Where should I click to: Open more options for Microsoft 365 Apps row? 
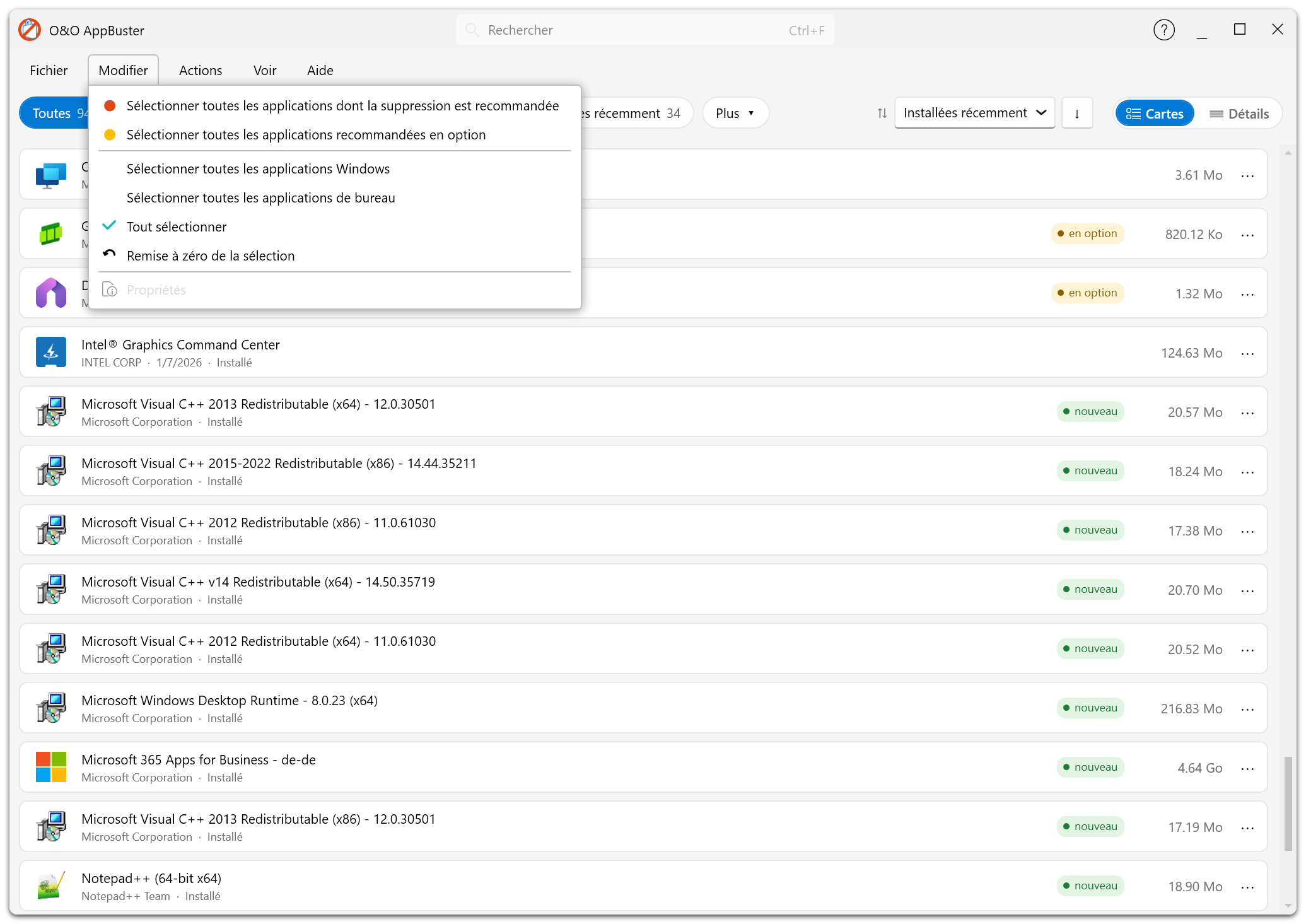1247,768
